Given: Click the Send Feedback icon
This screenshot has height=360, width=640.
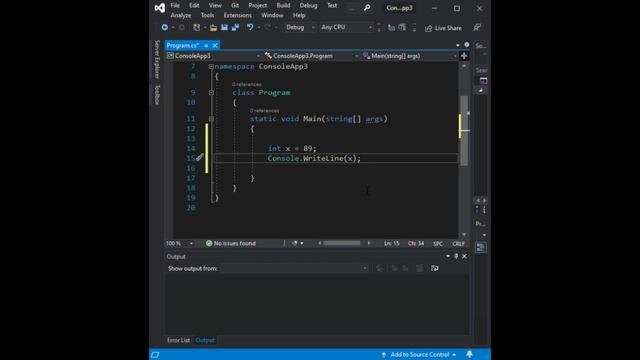Looking at the screenshot, I should (x=477, y=27).
